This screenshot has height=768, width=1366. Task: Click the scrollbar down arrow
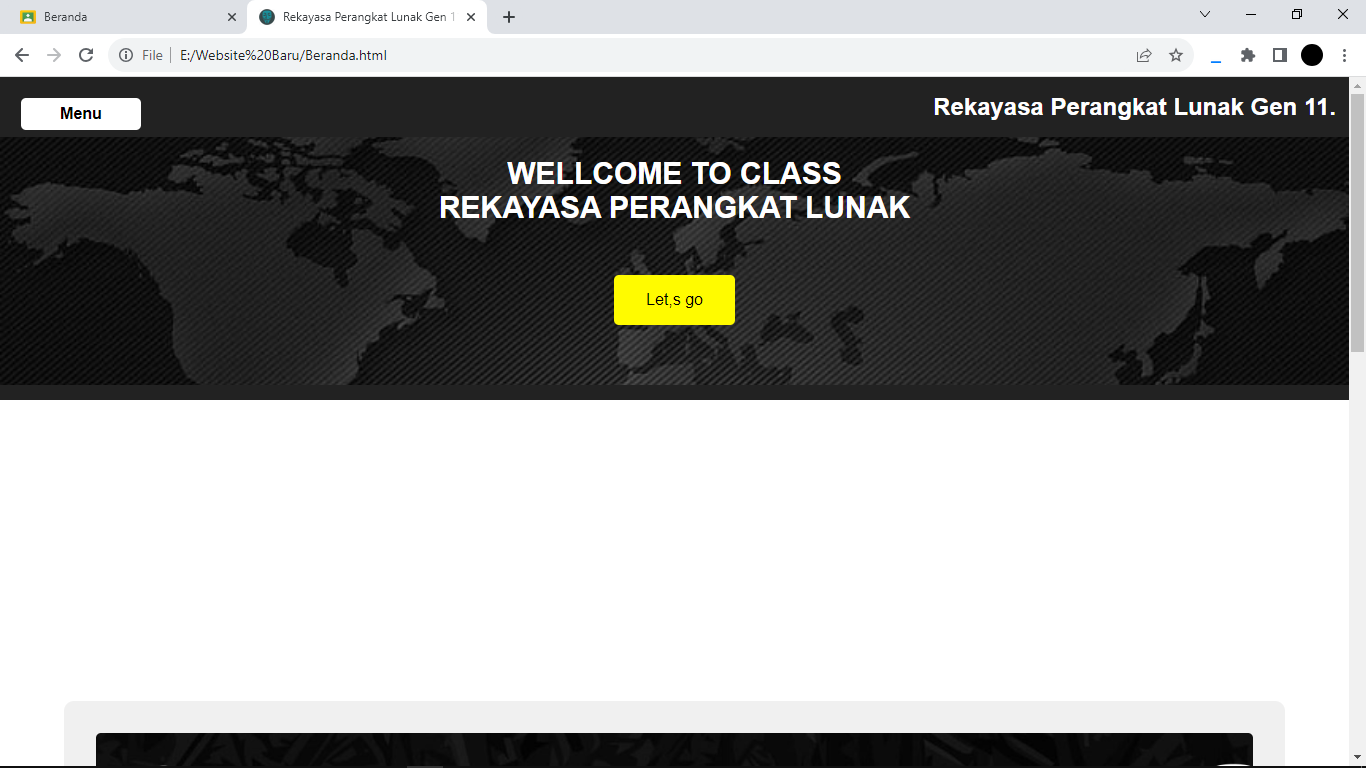click(x=1357, y=759)
